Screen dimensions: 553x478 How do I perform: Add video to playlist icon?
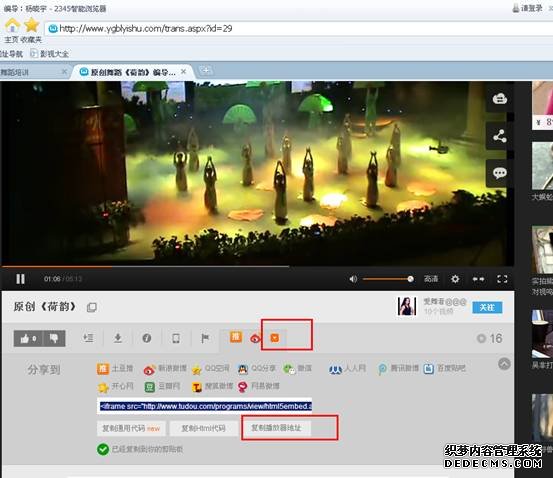88,338
